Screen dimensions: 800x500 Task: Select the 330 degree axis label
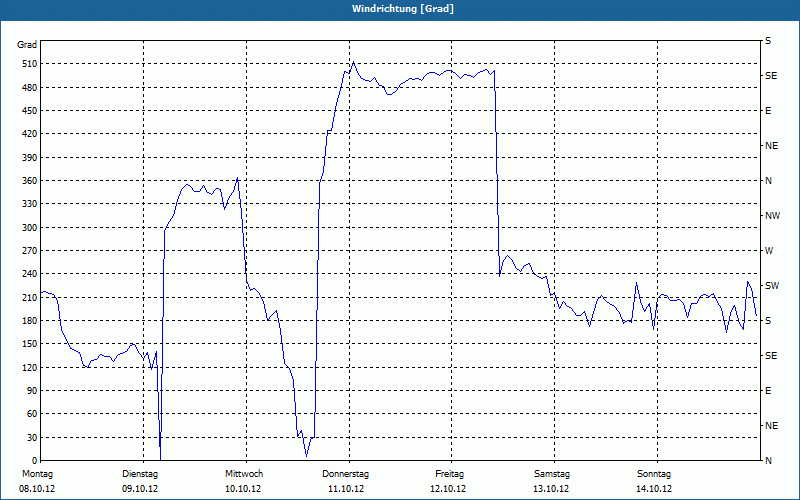click(29, 204)
